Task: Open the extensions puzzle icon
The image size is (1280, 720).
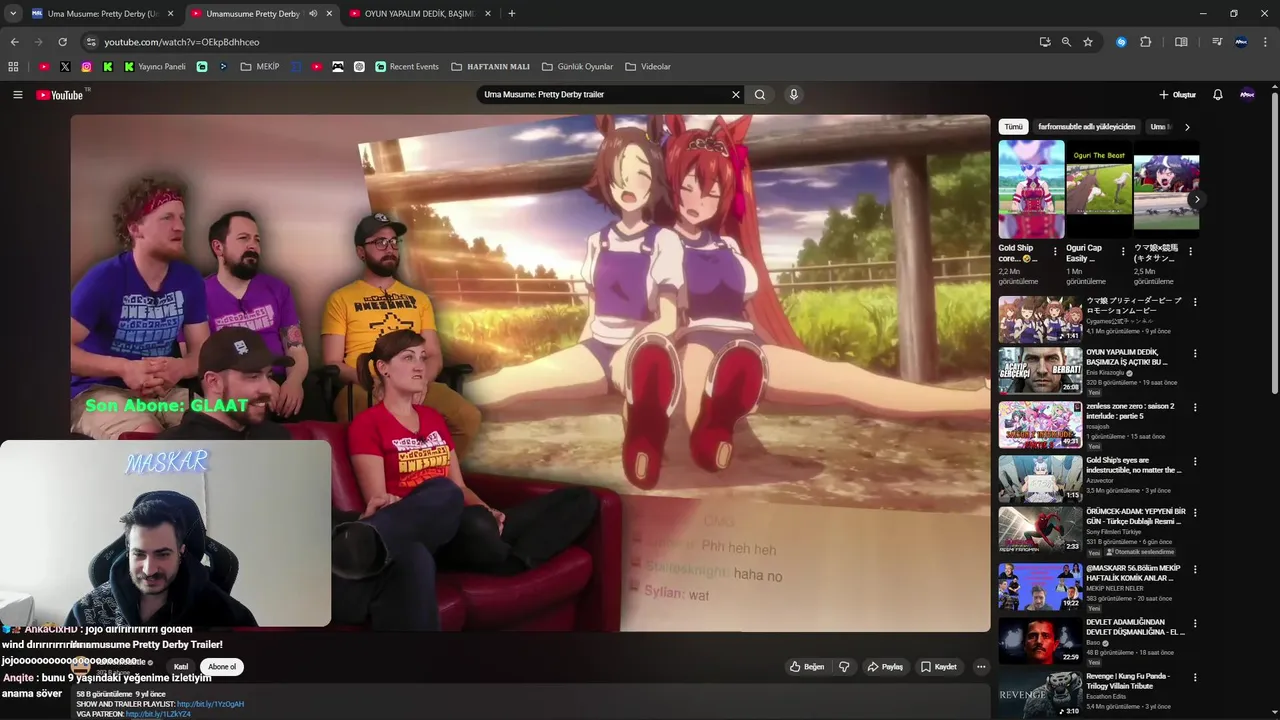Action: [x=1146, y=42]
